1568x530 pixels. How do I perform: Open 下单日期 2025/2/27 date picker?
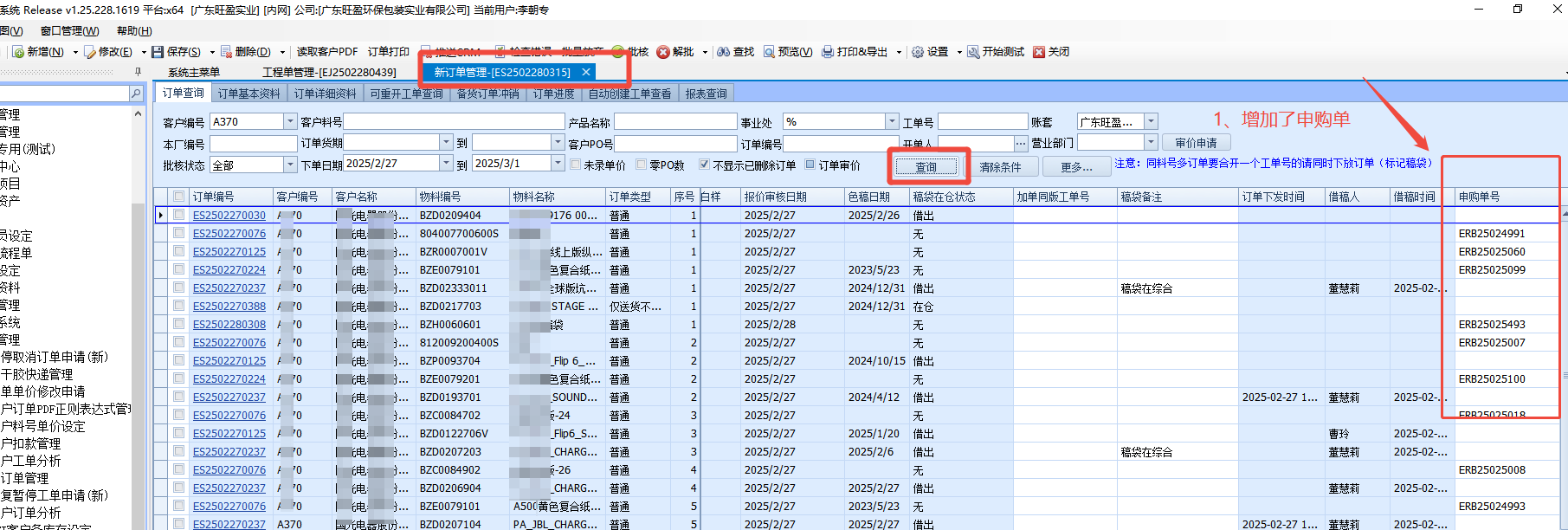447,163
